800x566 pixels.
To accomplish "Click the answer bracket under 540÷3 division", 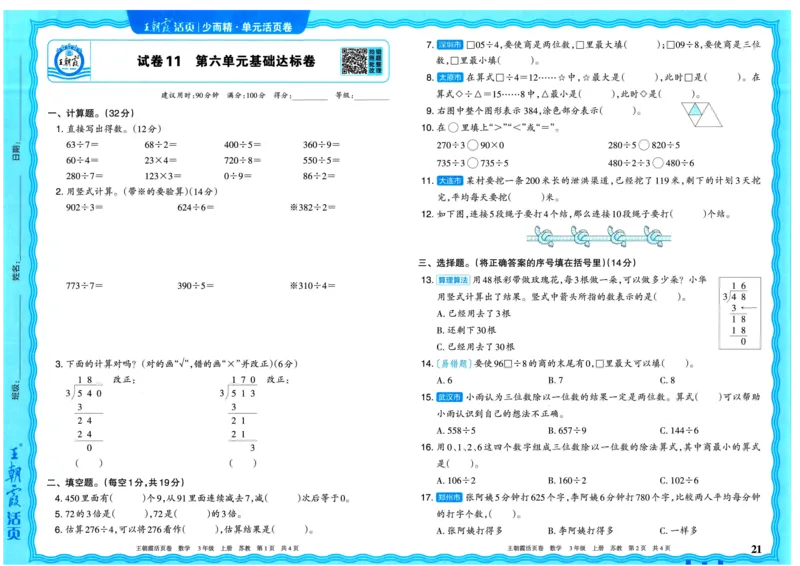I will [x=89, y=463].
